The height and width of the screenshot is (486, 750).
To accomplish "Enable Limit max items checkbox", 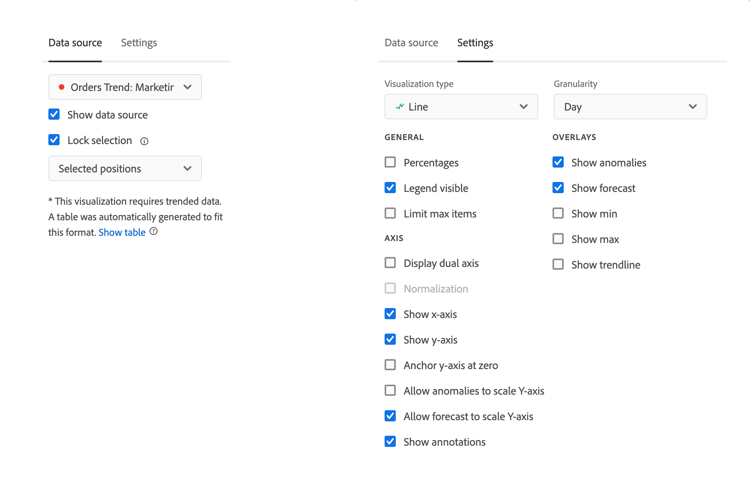I will 390,213.
